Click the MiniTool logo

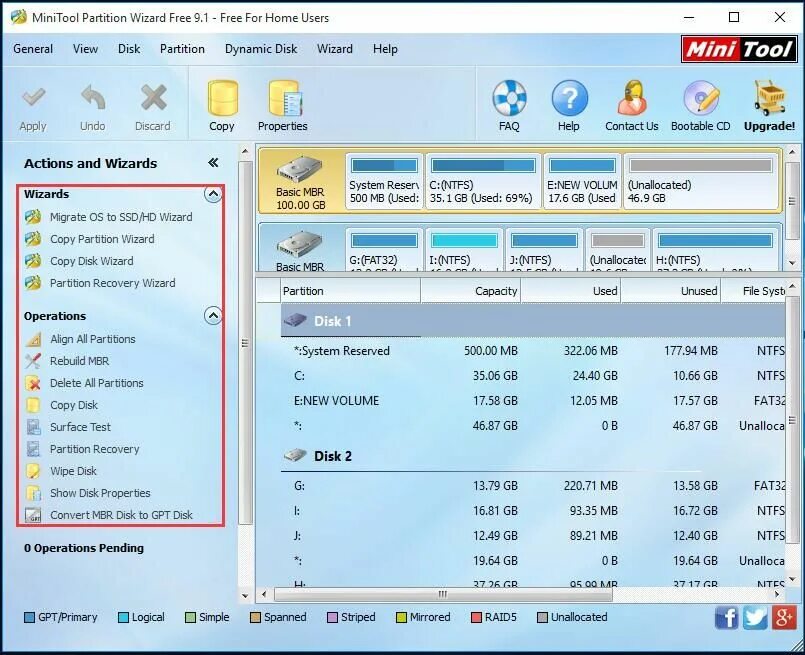[x=739, y=49]
